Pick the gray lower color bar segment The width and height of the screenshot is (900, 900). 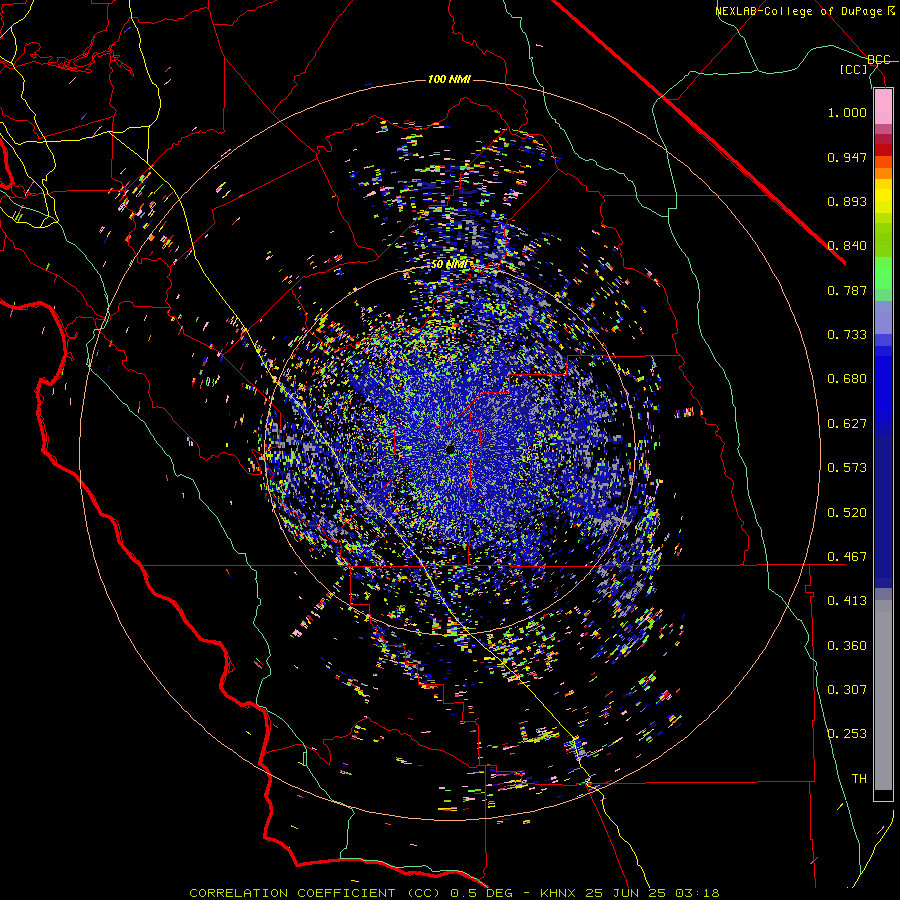click(x=883, y=695)
